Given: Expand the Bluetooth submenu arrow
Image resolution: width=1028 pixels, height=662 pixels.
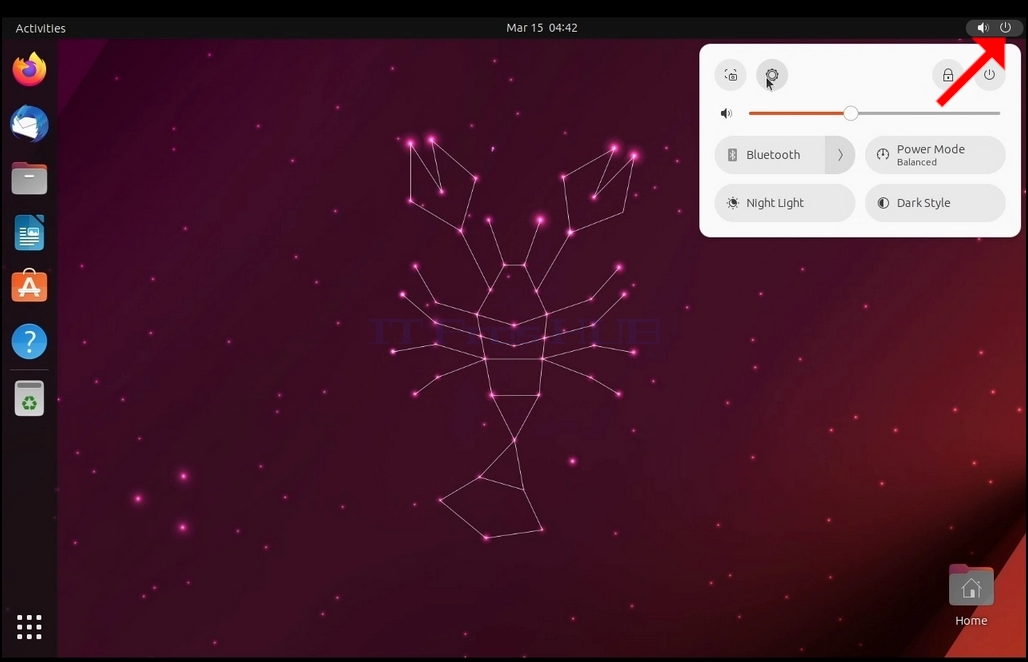Looking at the screenshot, I should [840, 155].
